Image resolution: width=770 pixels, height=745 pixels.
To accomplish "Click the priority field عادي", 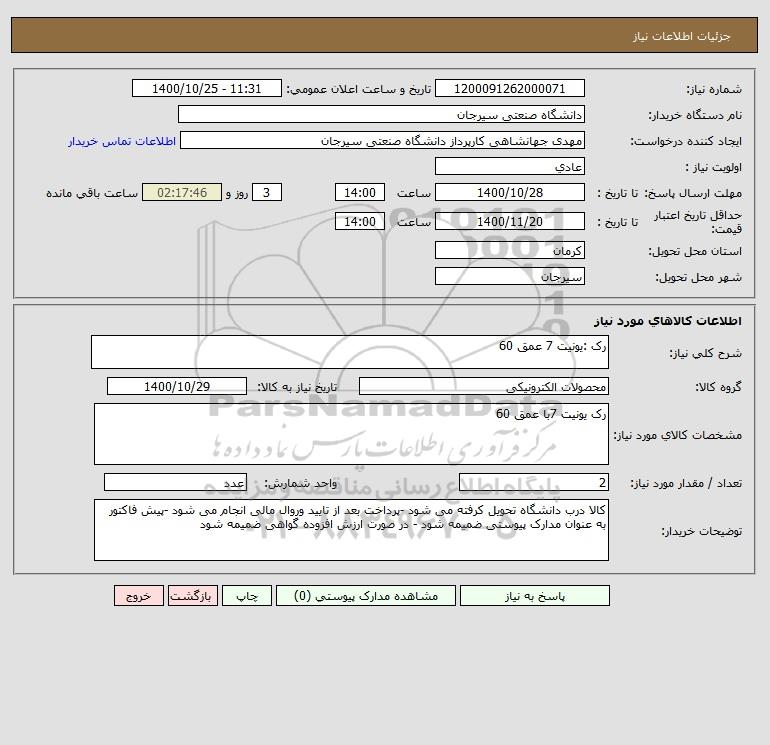I will tap(510, 166).
